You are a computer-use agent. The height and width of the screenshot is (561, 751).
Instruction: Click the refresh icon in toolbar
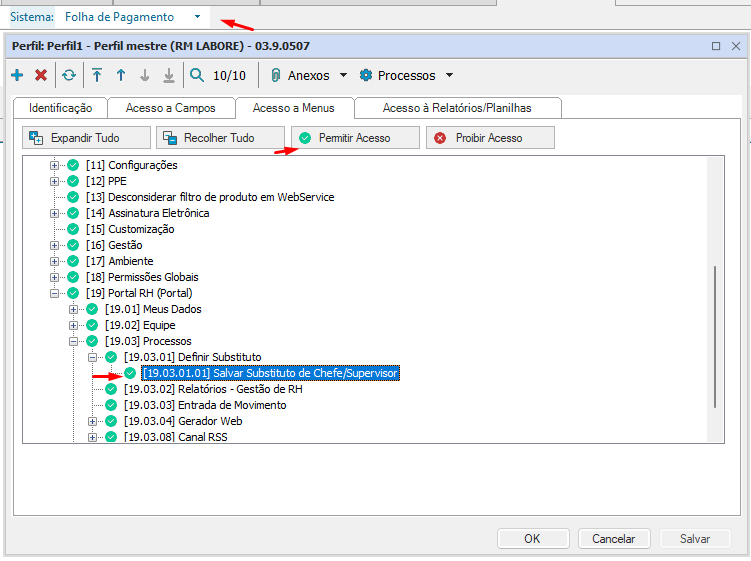(69, 75)
